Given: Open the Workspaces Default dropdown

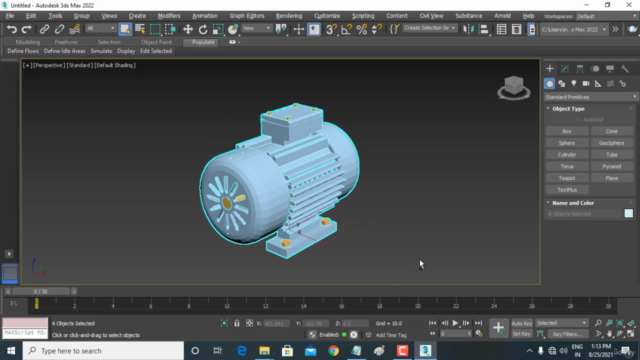Looking at the screenshot, I should [607, 16].
